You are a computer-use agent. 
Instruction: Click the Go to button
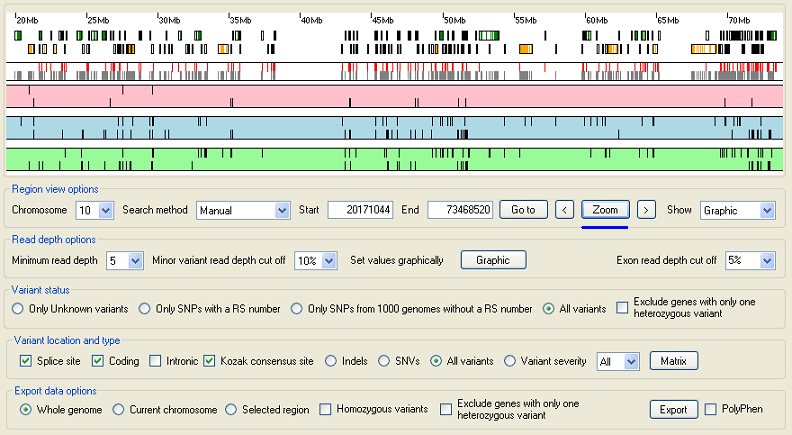(523, 210)
